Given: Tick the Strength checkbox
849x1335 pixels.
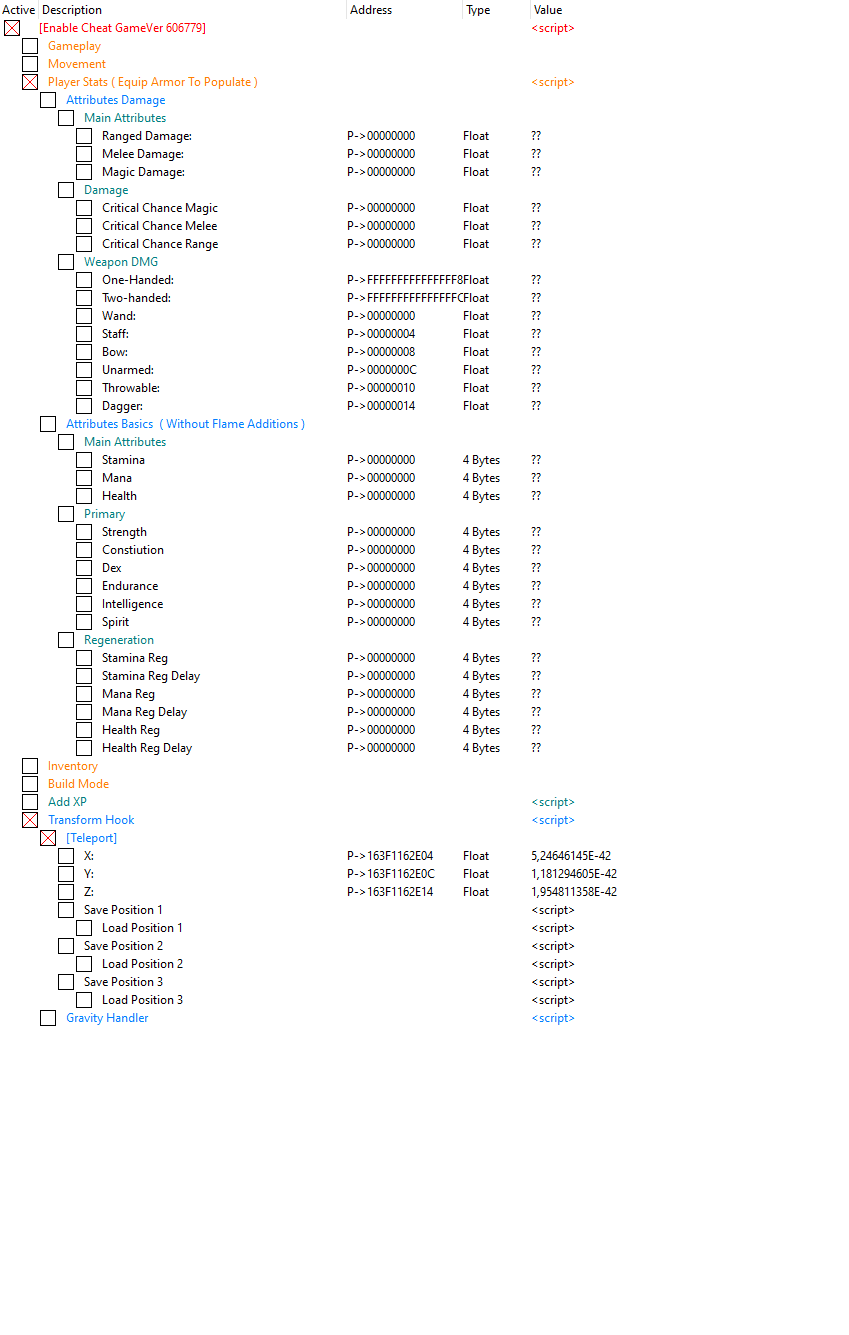Looking at the screenshot, I should click(x=84, y=532).
